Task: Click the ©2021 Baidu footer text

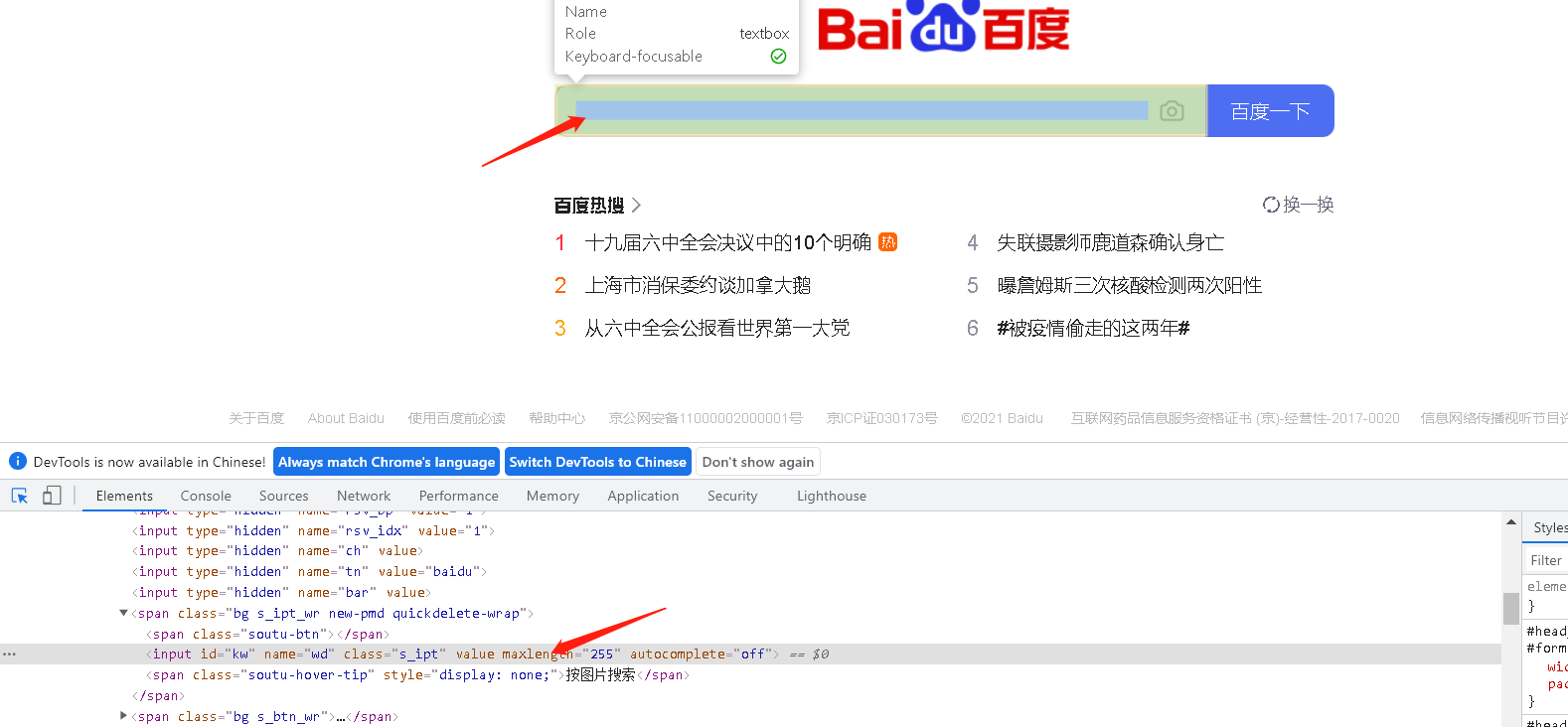Action: (1002, 418)
